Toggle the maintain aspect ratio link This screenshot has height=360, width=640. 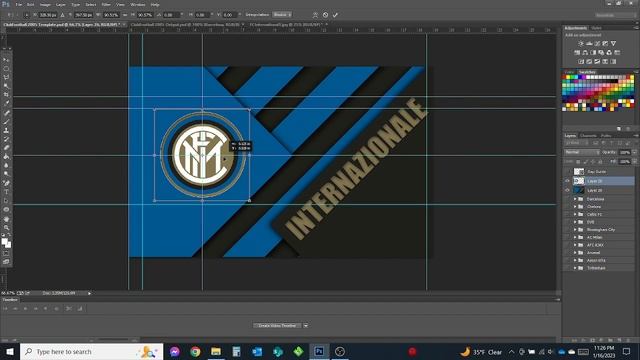pos(125,15)
